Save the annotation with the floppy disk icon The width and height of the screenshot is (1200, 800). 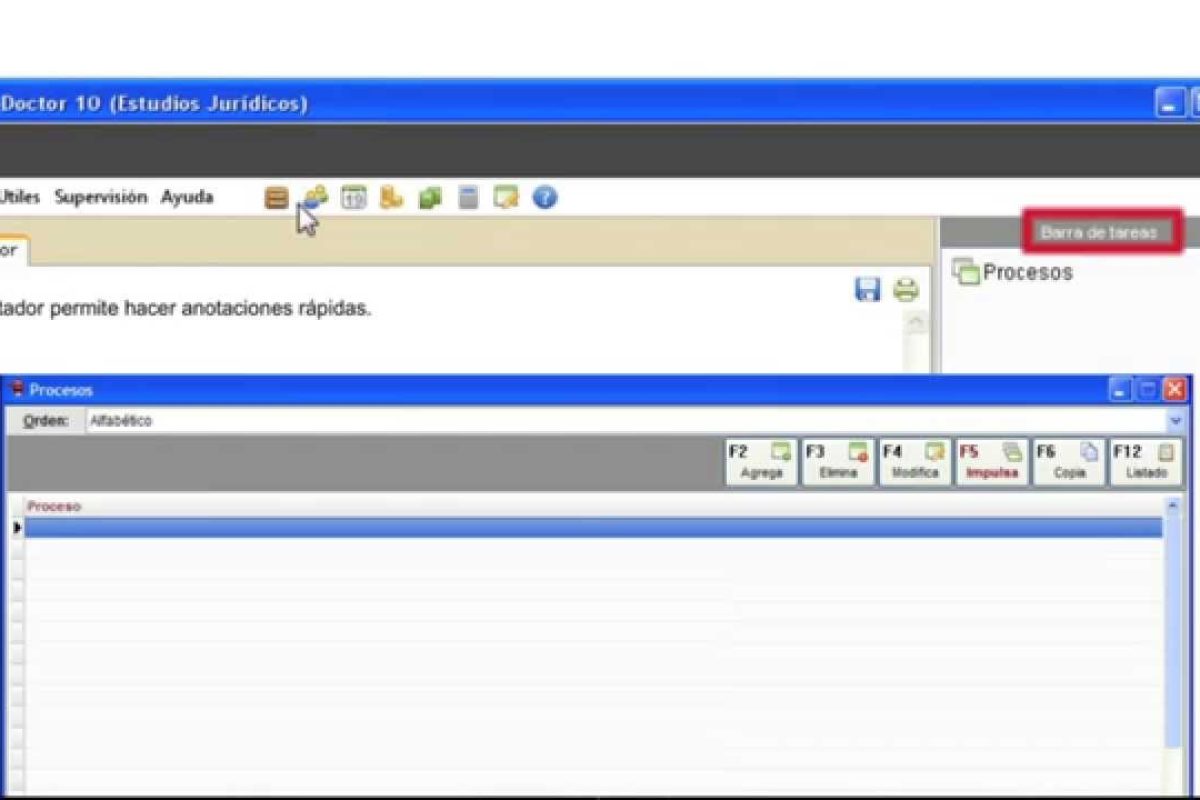[867, 290]
